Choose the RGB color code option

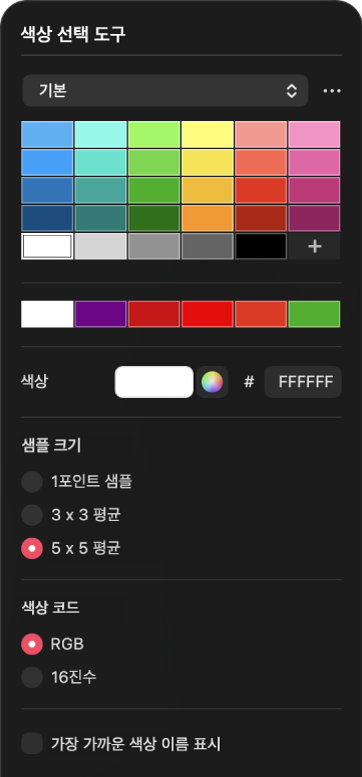pos(32,644)
